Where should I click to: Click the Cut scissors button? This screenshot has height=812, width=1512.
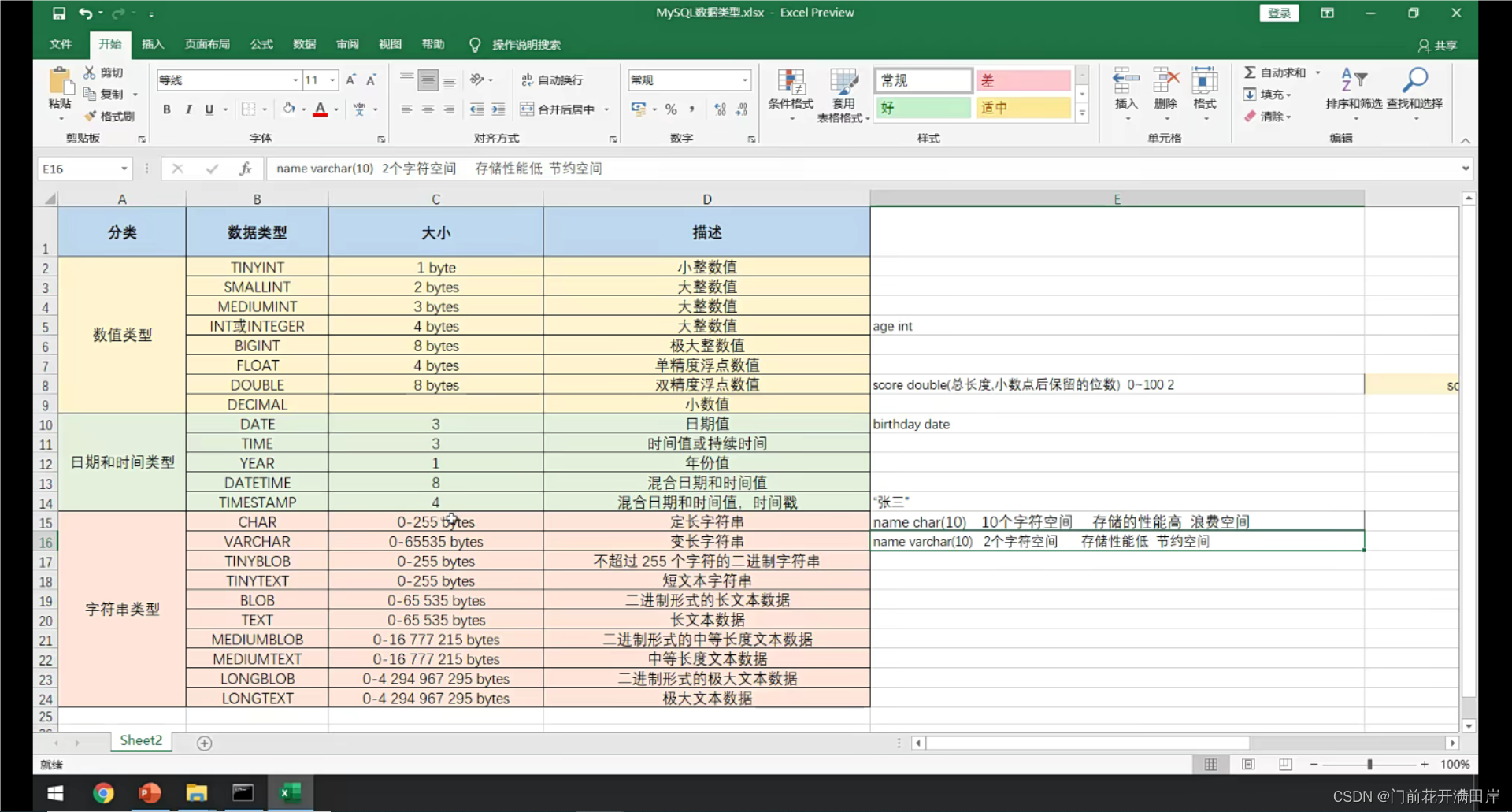pos(104,72)
